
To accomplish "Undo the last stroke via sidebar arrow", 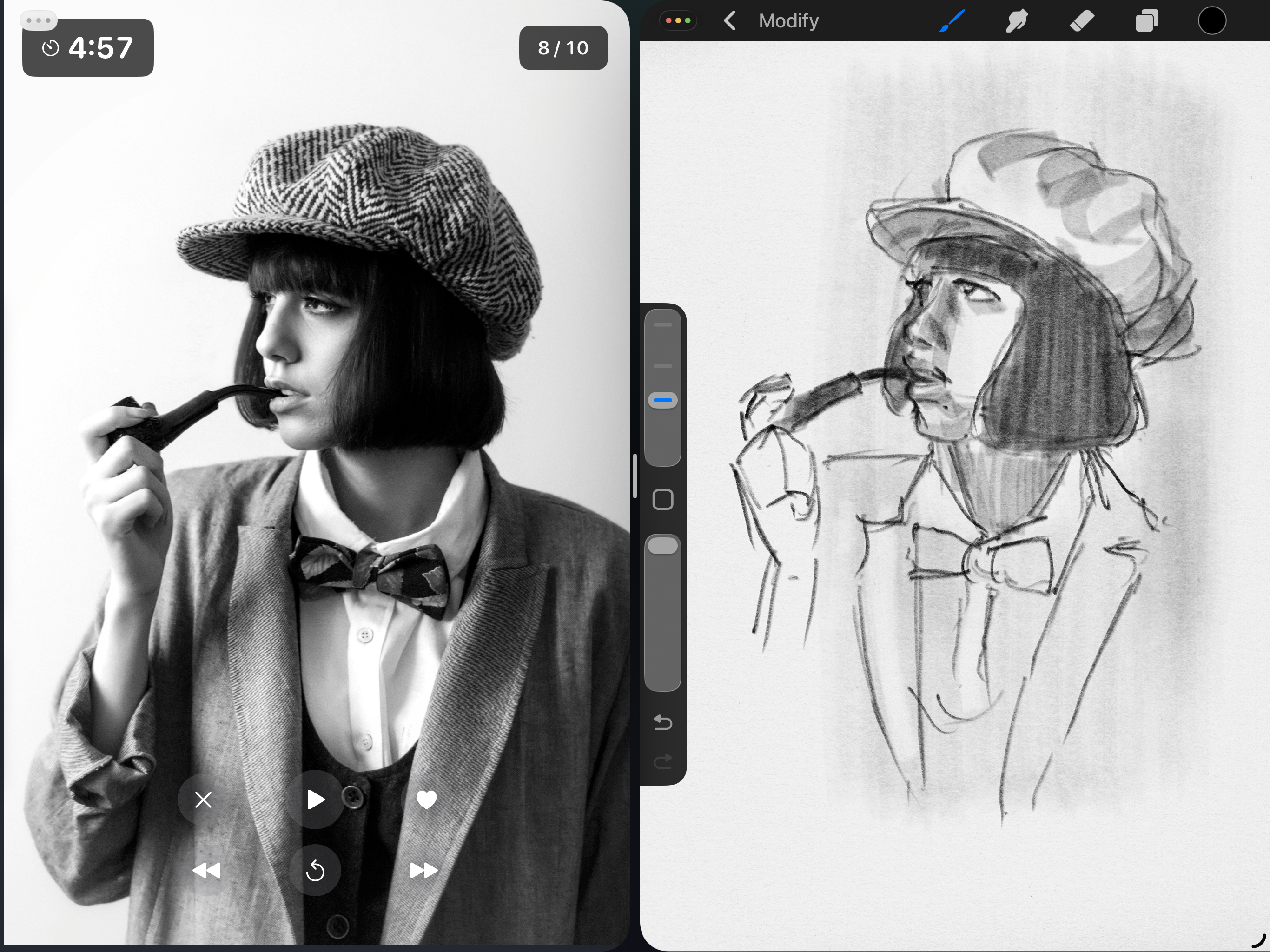I will pyautogui.click(x=662, y=723).
